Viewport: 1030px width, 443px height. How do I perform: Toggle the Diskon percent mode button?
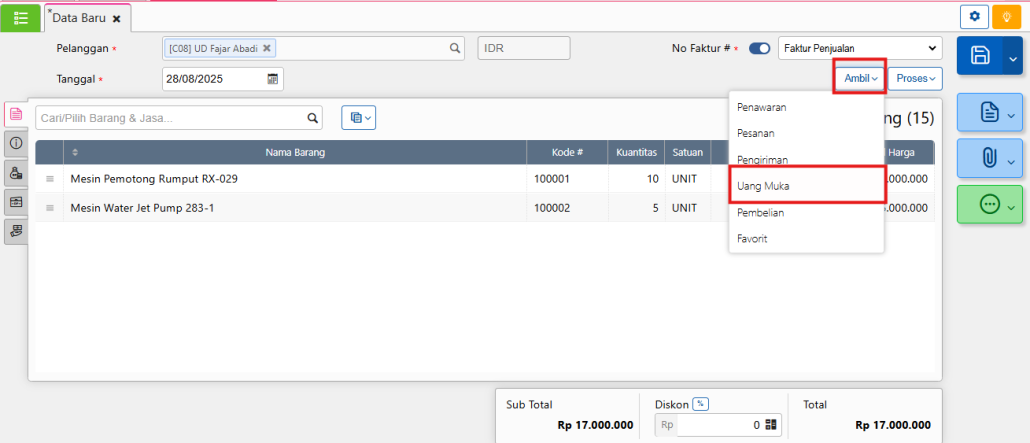click(701, 404)
